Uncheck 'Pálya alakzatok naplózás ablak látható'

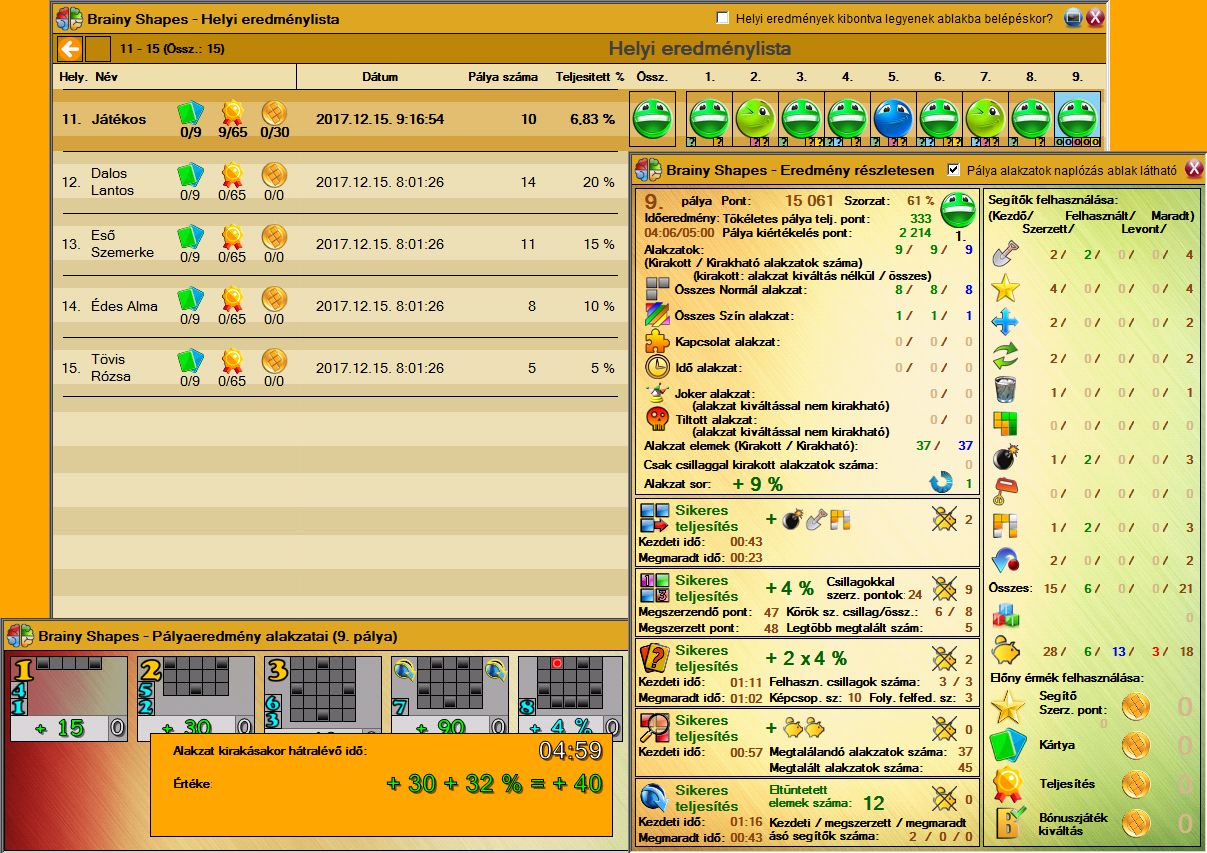(953, 170)
